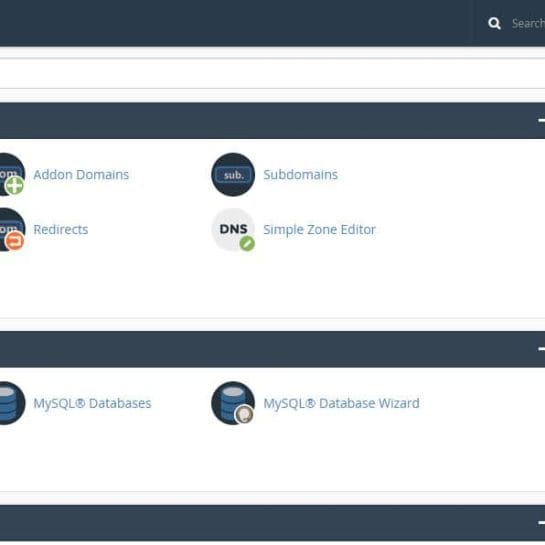This screenshot has width=545, height=545.
Task: Collapse the bottom-most section using its minus
Action: (541, 522)
